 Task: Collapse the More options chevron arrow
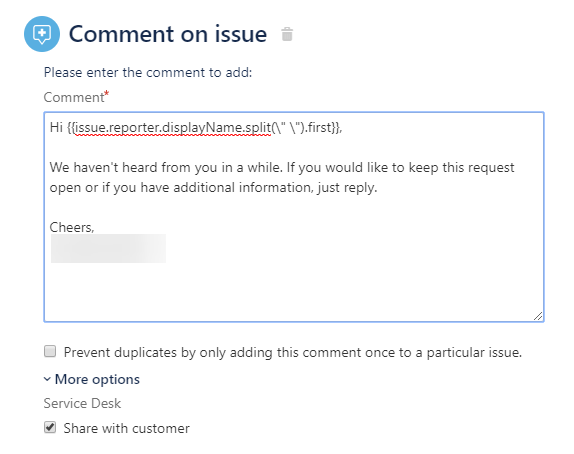(x=47, y=379)
